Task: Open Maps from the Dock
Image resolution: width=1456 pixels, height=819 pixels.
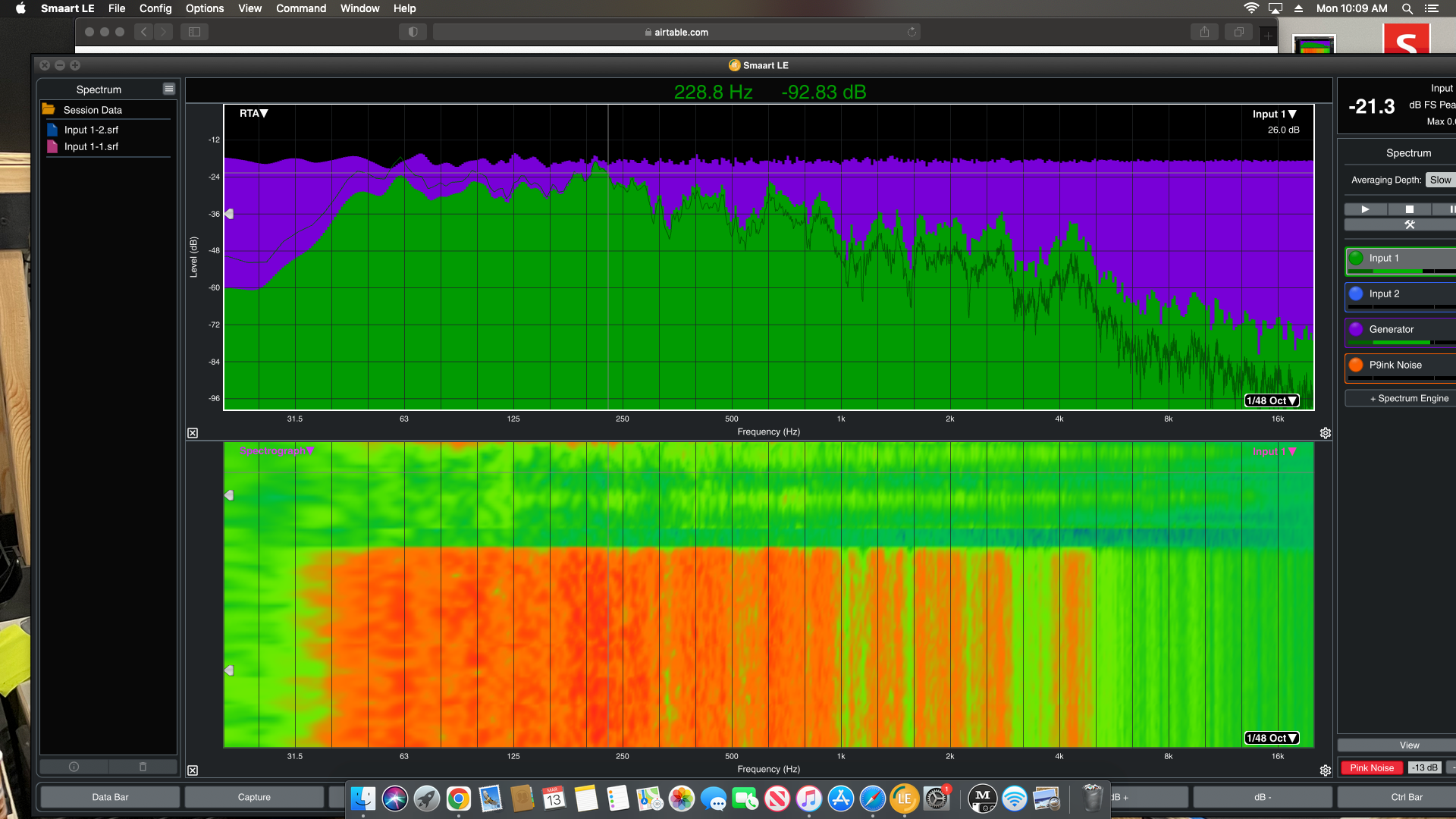Action: pyautogui.click(x=650, y=799)
